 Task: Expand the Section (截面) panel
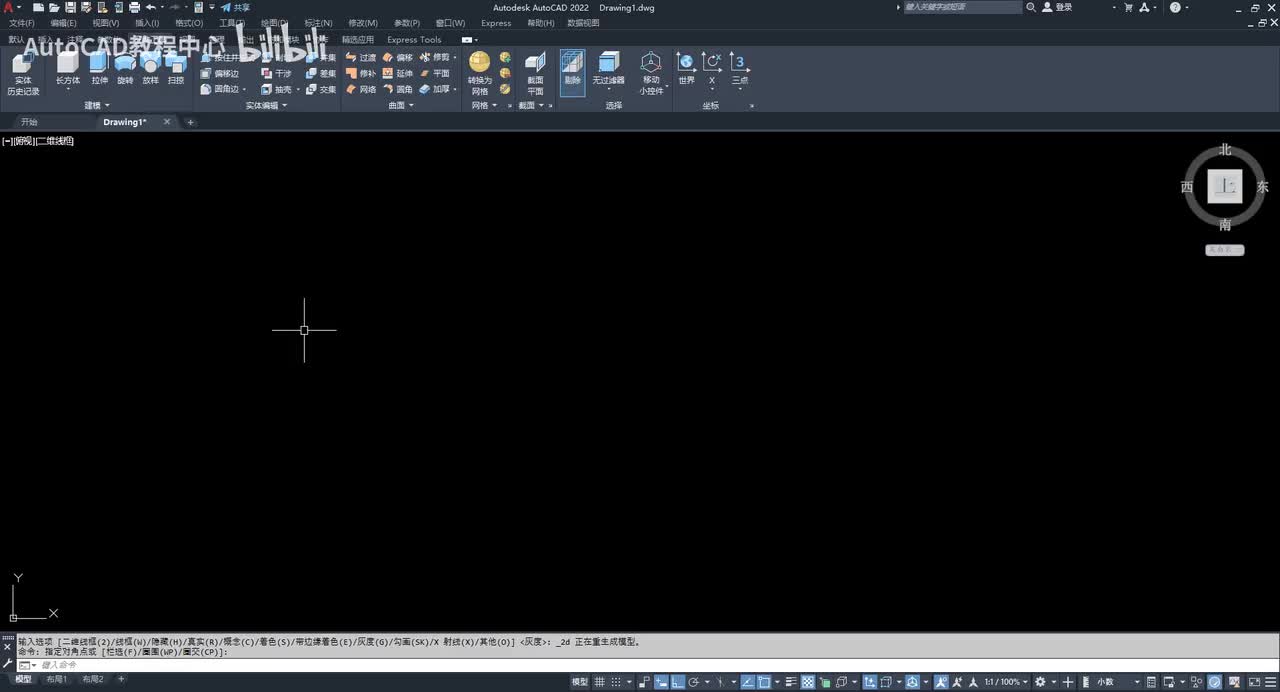pos(531,105)
